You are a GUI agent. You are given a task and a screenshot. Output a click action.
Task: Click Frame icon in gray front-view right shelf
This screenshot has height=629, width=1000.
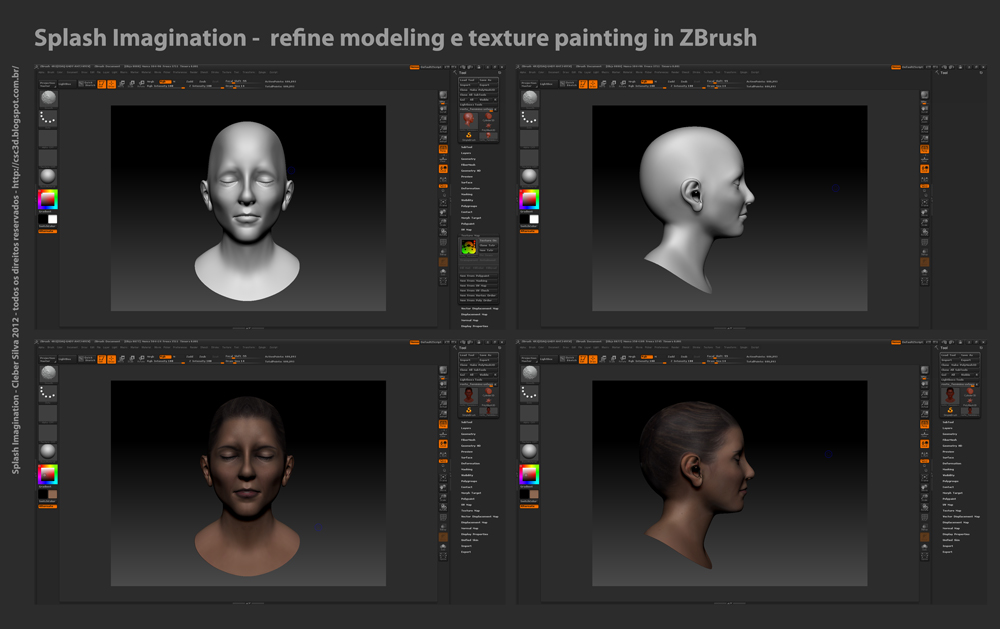pos(443,203)
